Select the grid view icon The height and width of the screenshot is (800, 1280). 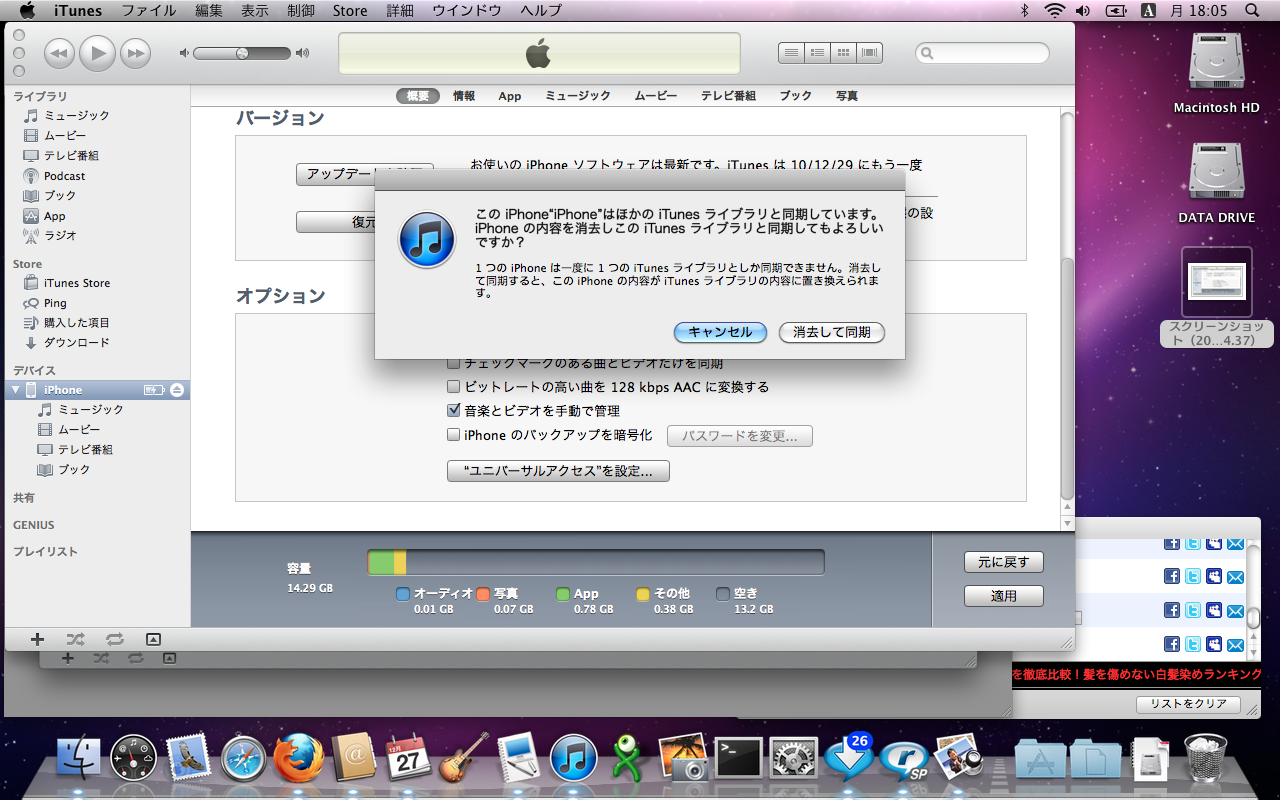click(x=844, y=53)
